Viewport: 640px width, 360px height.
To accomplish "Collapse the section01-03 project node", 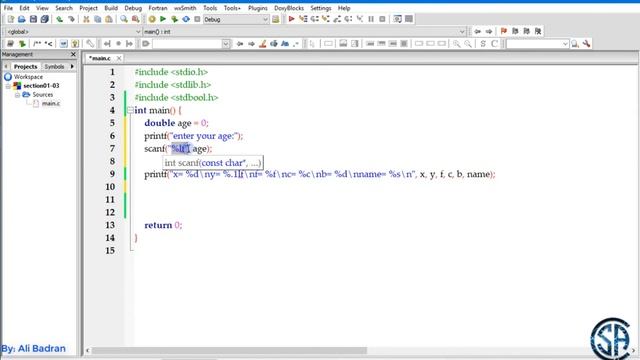I will click(8, 86).
